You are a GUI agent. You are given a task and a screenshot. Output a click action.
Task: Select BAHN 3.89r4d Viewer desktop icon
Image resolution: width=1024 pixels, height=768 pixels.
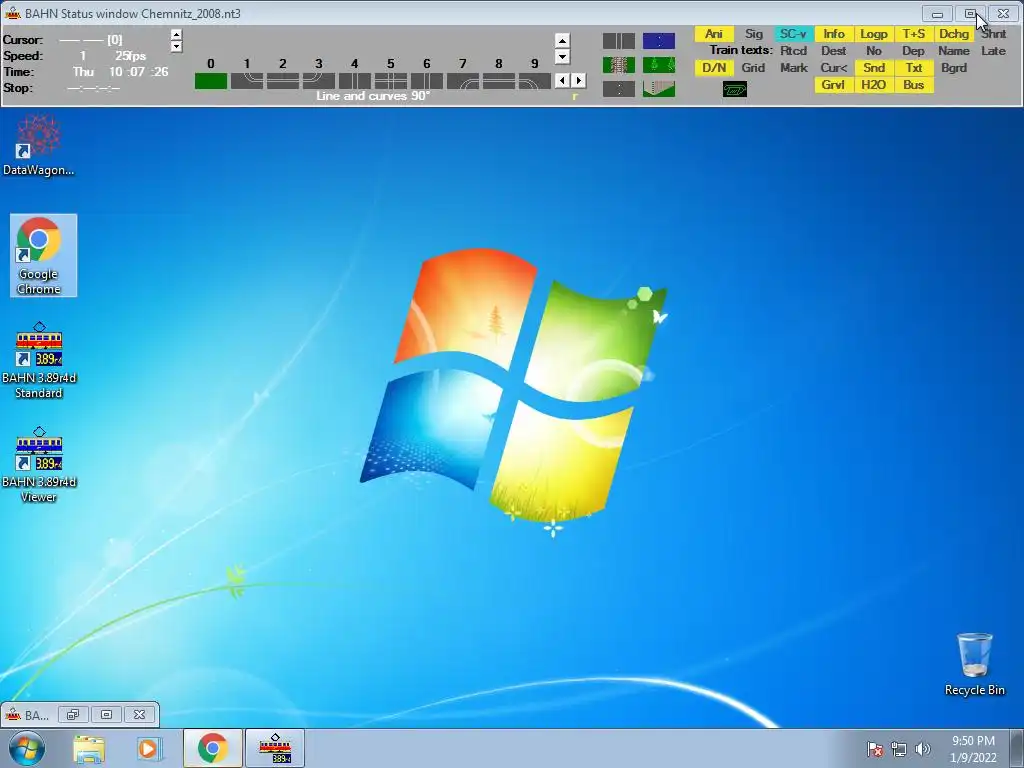39,465
